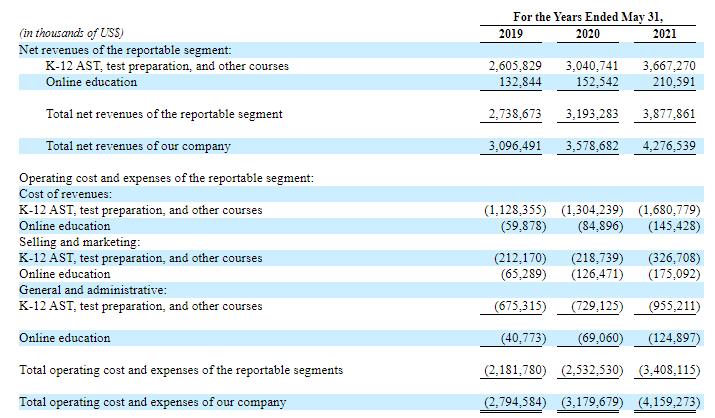Screen dimensions: 715x418
Task: Click Online education label under Cost of revenues
Action: pyautogui.click(x=64, y=226)
